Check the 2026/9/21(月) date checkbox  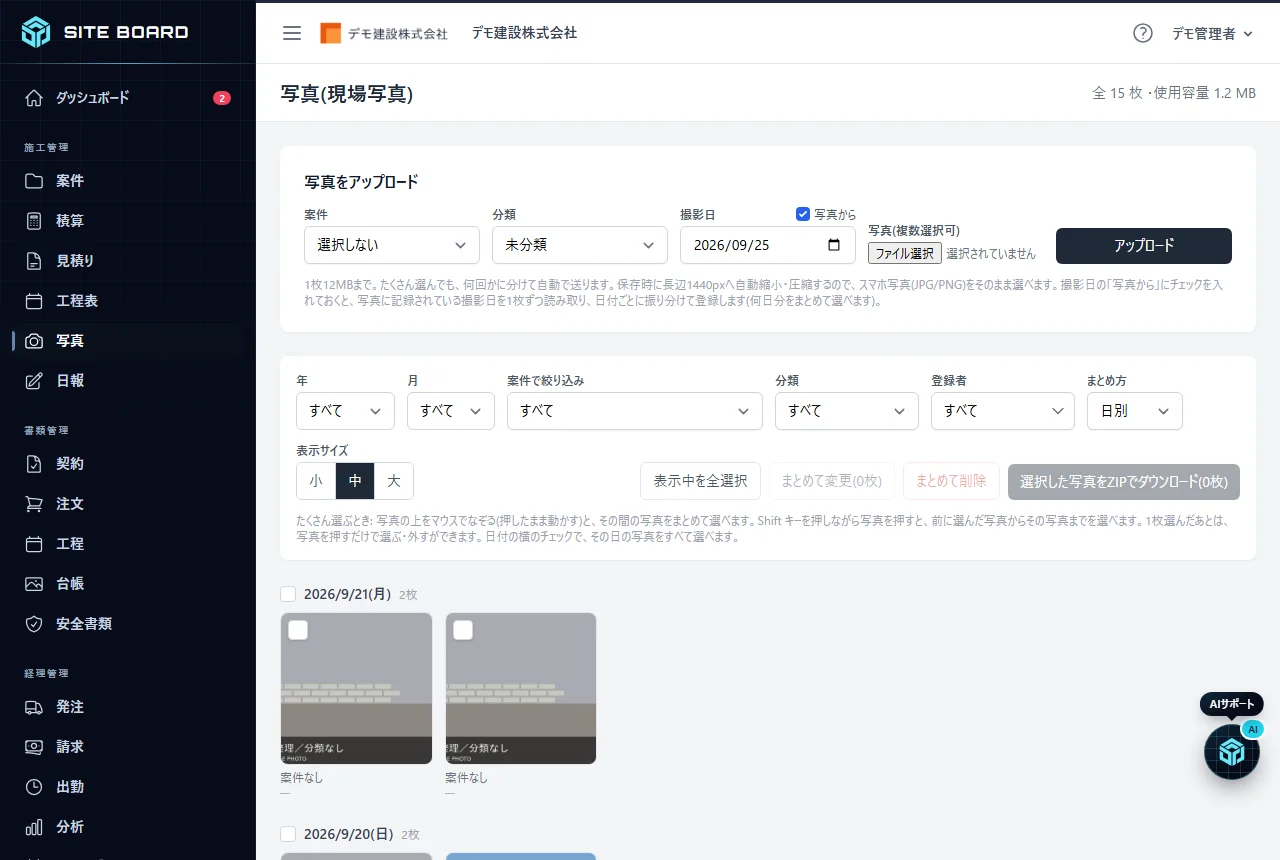289,594
